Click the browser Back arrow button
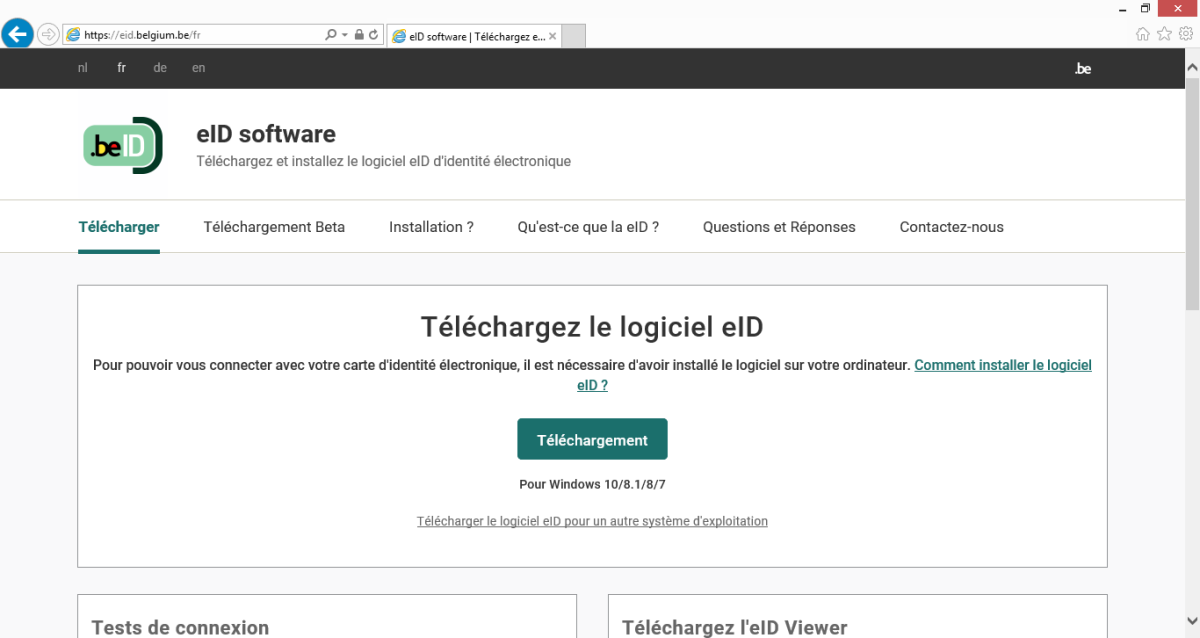 17,34
